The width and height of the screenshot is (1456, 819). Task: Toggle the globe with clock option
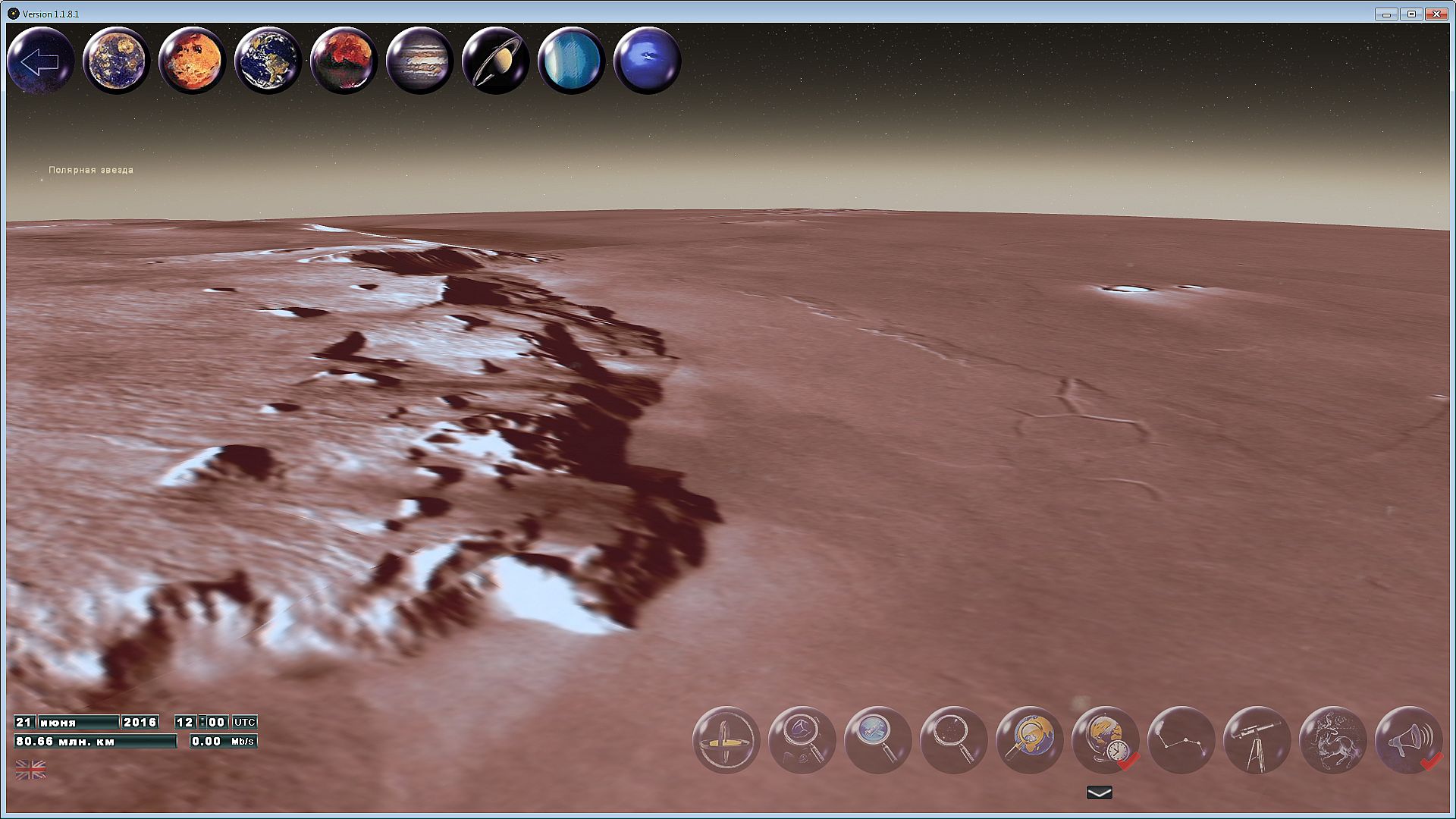(x=1105, y=740)
